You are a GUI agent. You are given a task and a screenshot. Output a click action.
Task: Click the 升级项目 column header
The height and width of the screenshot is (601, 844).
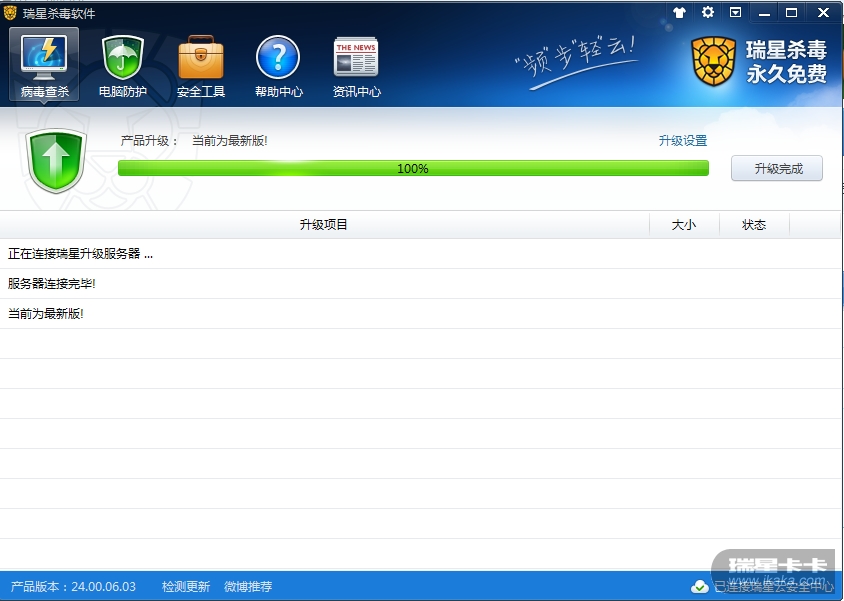pos(324,225)
